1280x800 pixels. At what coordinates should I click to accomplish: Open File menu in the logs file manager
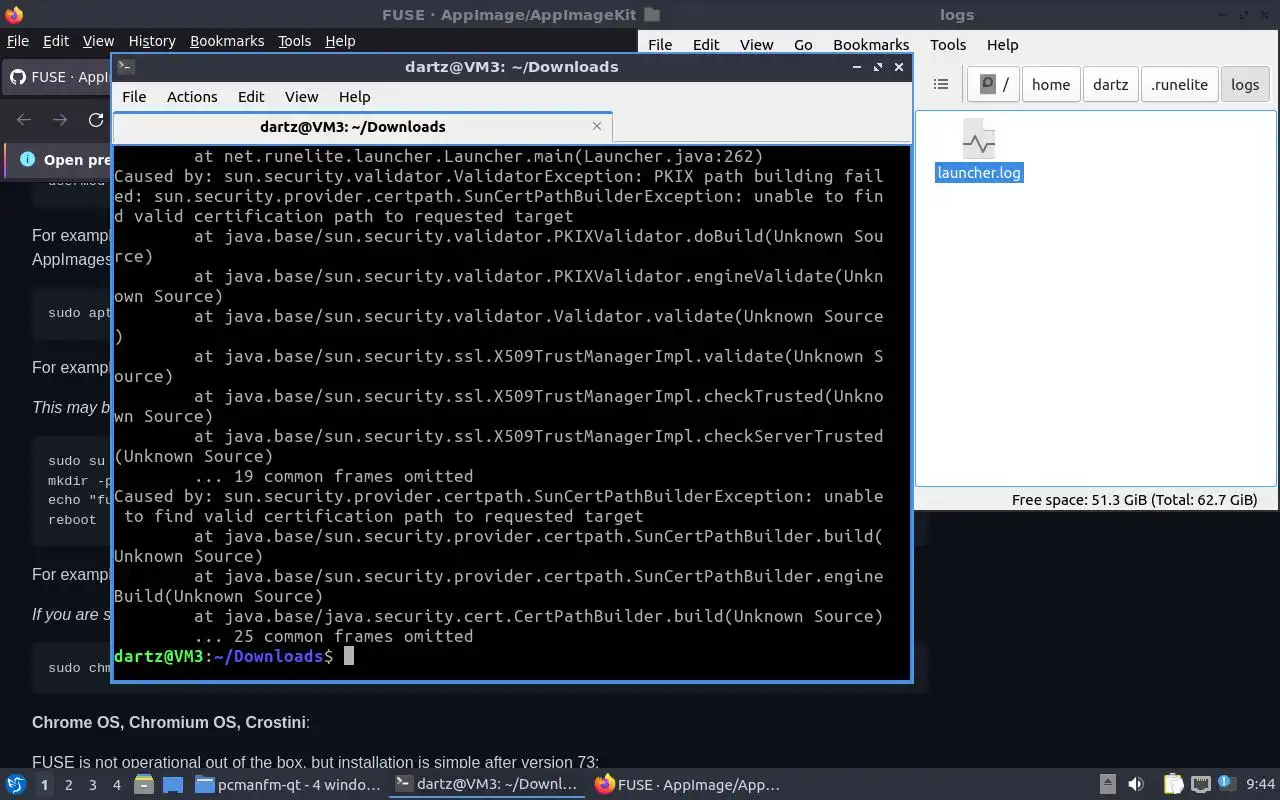pos(660,44)
